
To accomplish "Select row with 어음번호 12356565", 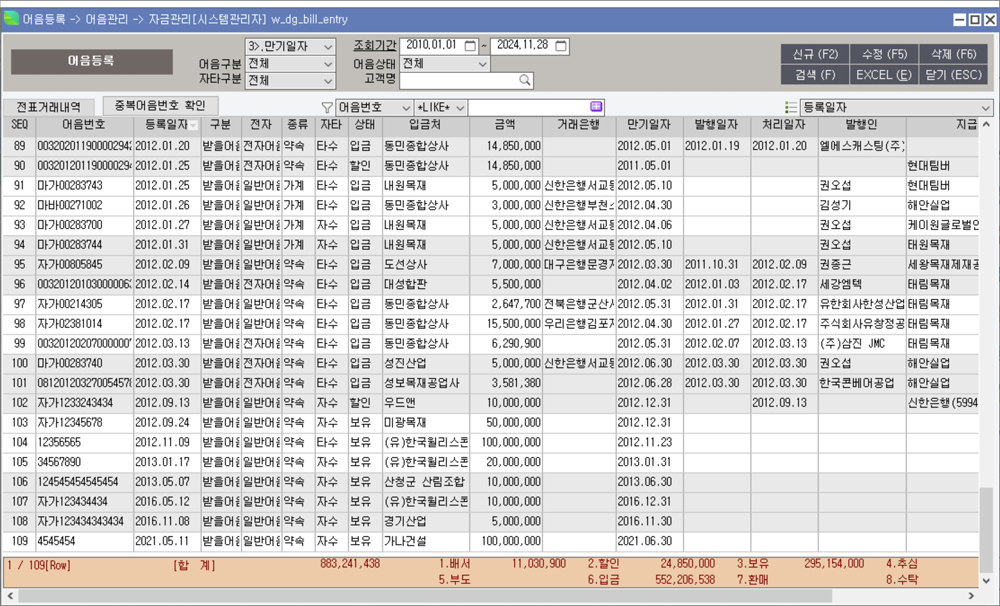I will pyautogui.click(x=490, y=443).
